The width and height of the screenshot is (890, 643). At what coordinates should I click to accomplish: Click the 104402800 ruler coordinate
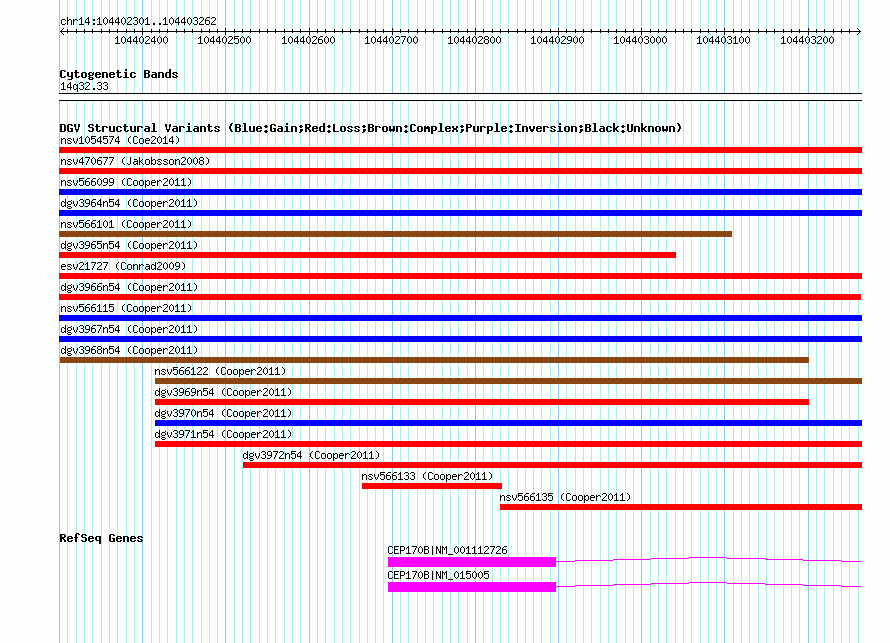point(475,40)
